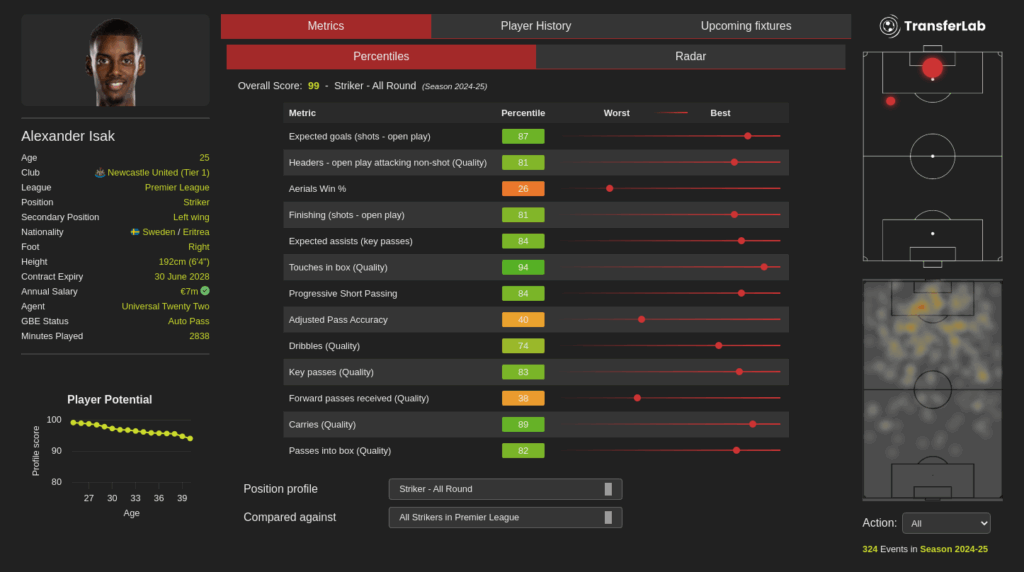1024x572 pixels.
Task: Switch to the Radar sub-tab
Action: tap(690, 56)
